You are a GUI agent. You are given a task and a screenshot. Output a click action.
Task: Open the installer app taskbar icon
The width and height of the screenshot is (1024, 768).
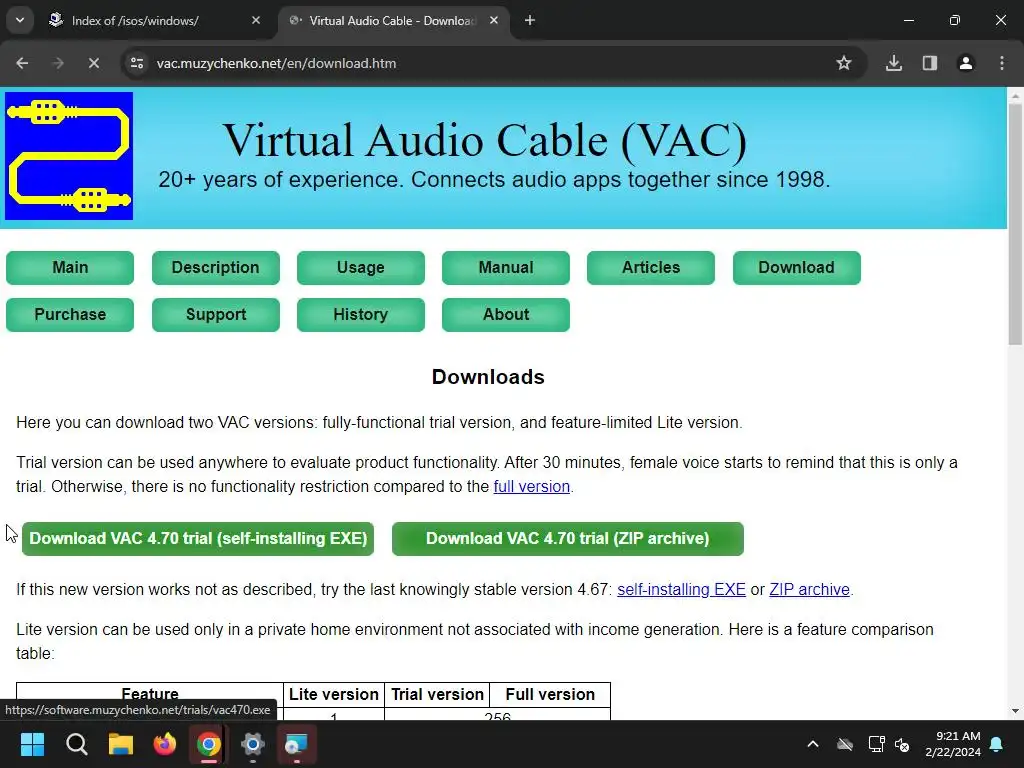(296, 744)
